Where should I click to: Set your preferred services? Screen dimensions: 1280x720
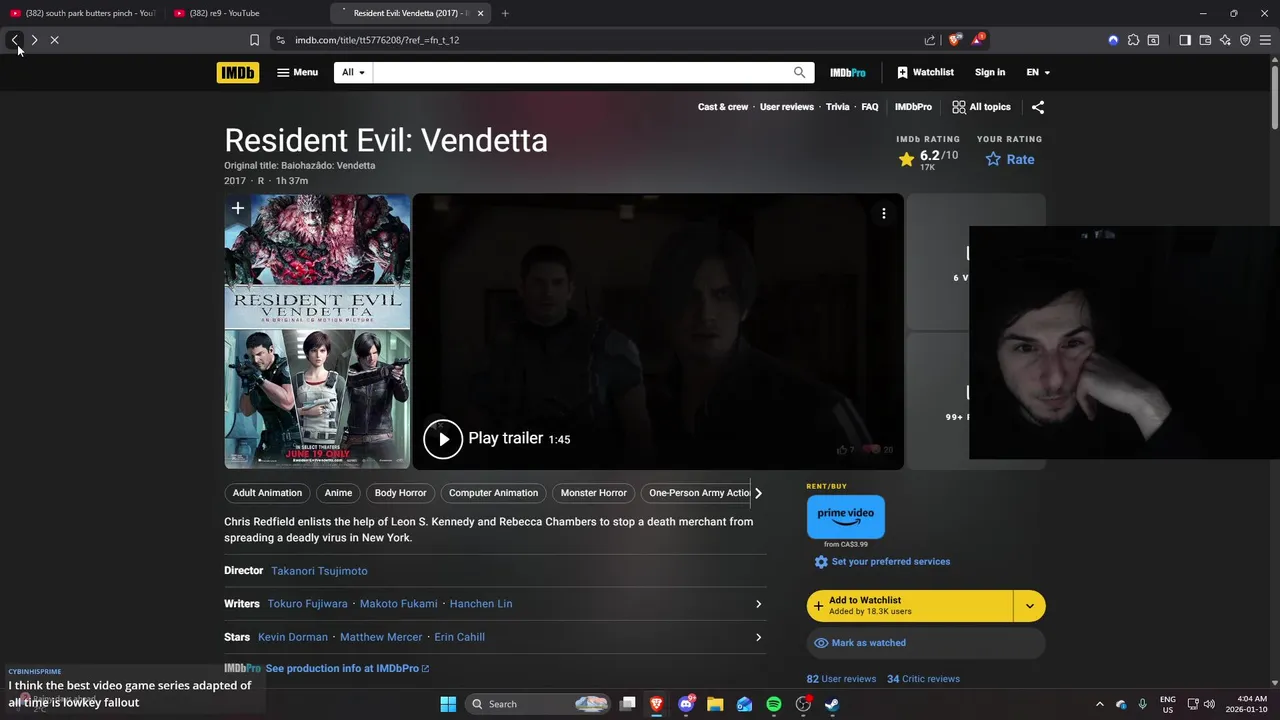tap(882, 562)
